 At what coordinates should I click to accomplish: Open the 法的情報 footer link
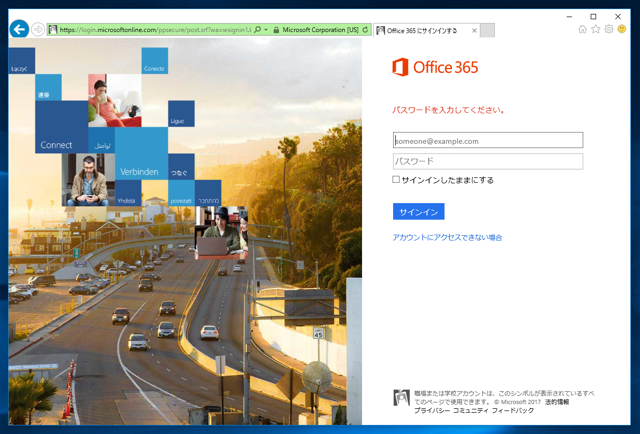coord(557,402)
